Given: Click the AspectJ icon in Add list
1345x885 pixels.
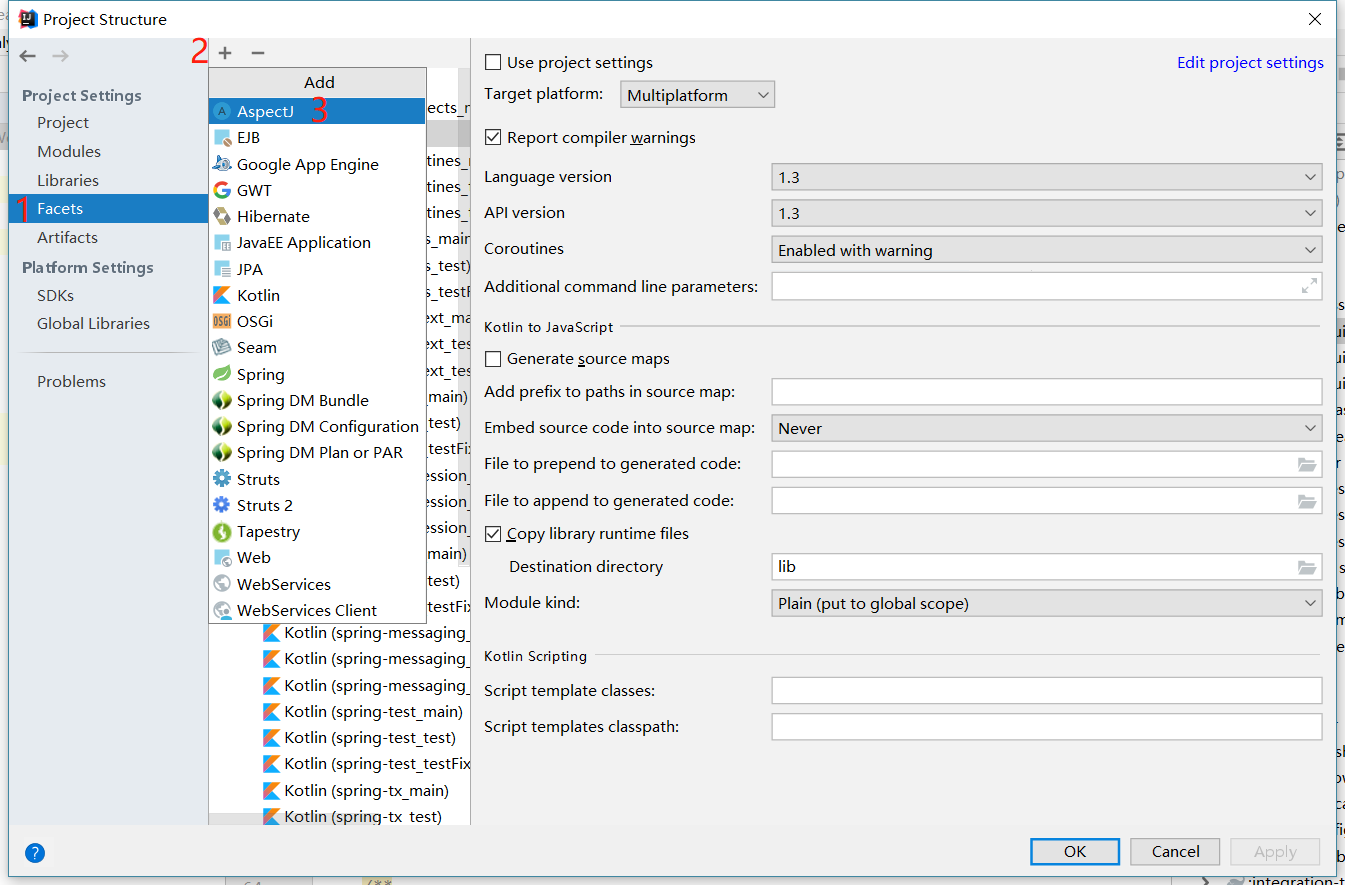Looking at the screenshot, I should point(222,111).
